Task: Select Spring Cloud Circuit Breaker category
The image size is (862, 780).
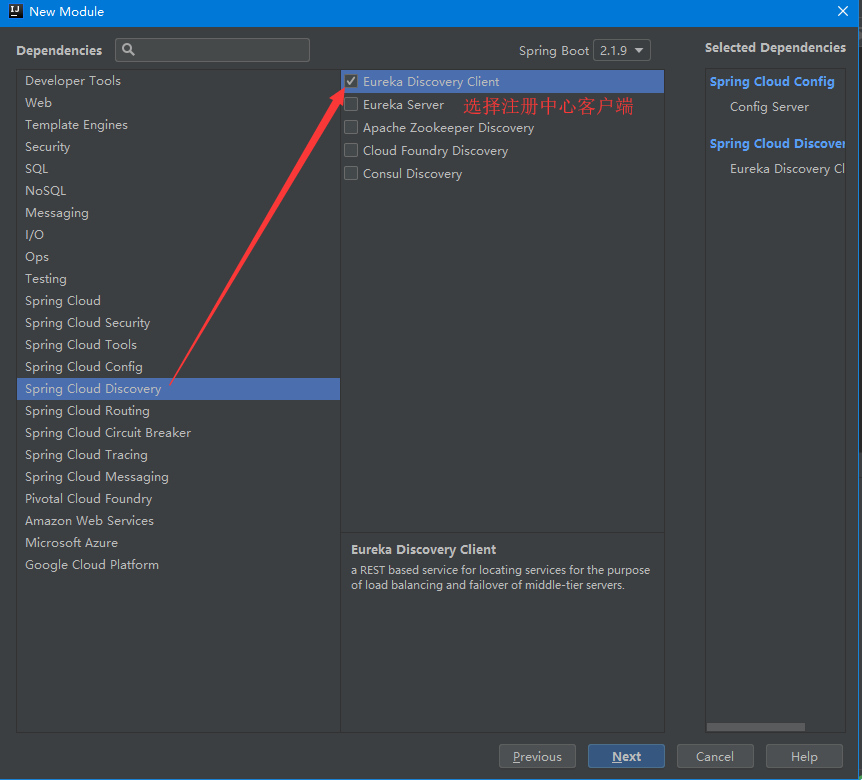Action: 178,433
